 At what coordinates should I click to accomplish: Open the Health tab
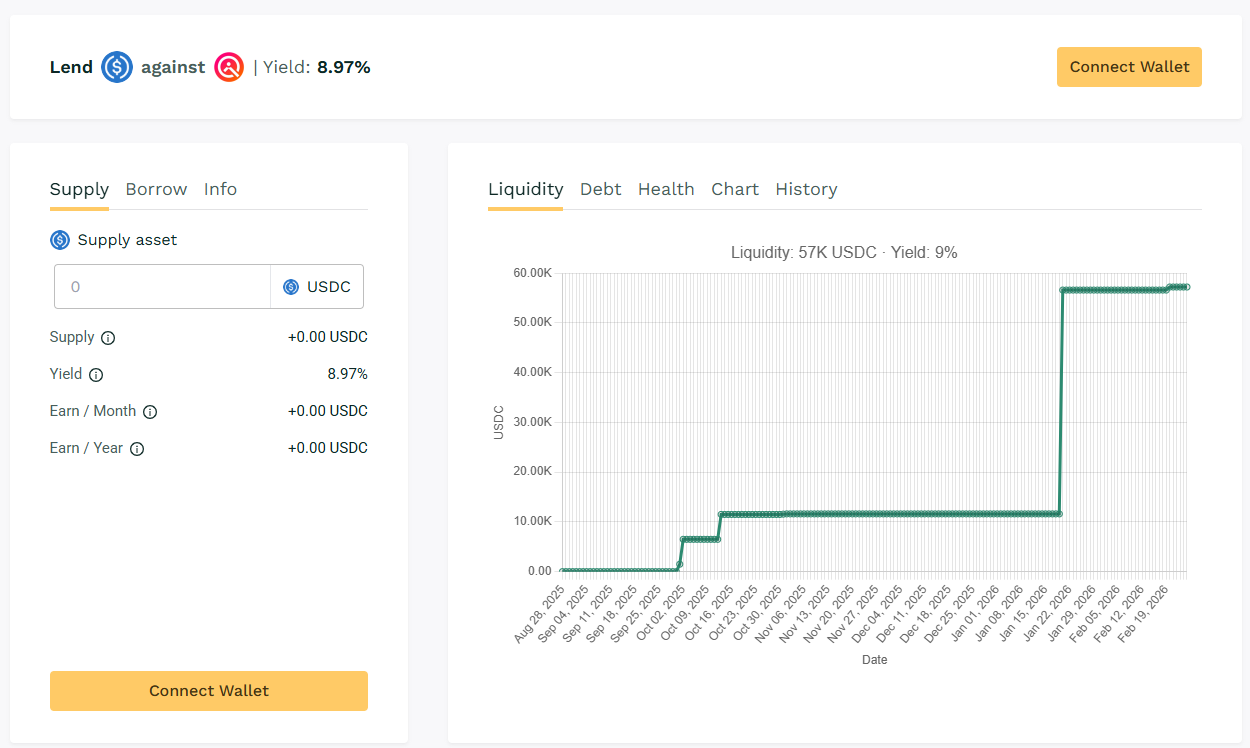pyautogui.click(x=666, y=189)
